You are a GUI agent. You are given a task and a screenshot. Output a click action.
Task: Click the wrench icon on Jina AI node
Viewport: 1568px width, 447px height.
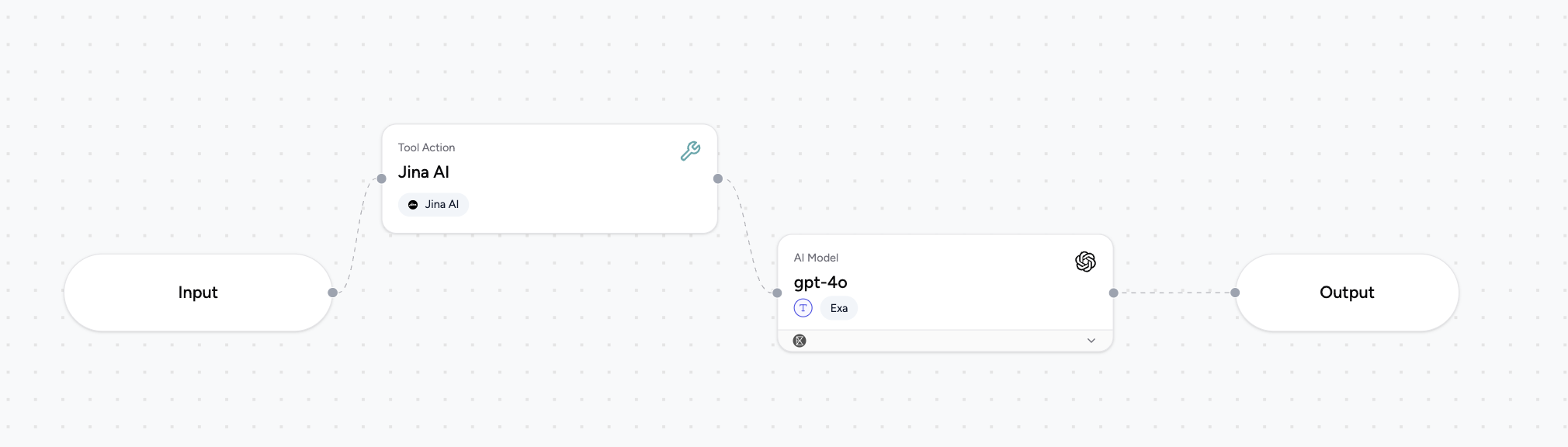tap(690, 151)
